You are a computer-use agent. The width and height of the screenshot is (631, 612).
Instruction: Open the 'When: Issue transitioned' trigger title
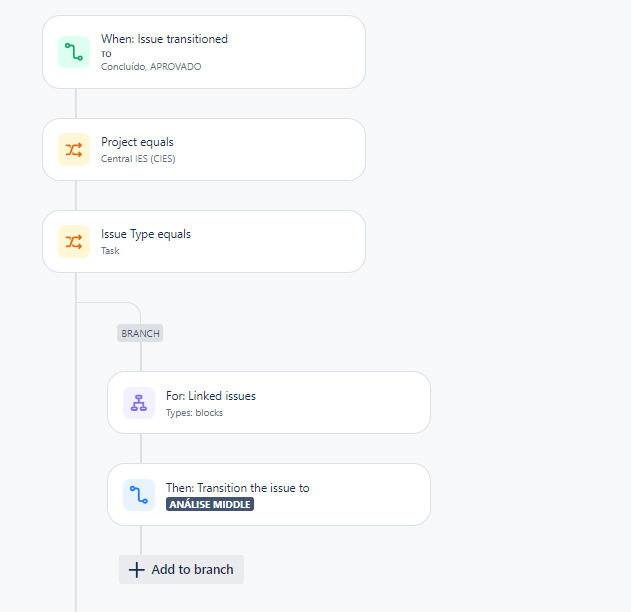164,39
